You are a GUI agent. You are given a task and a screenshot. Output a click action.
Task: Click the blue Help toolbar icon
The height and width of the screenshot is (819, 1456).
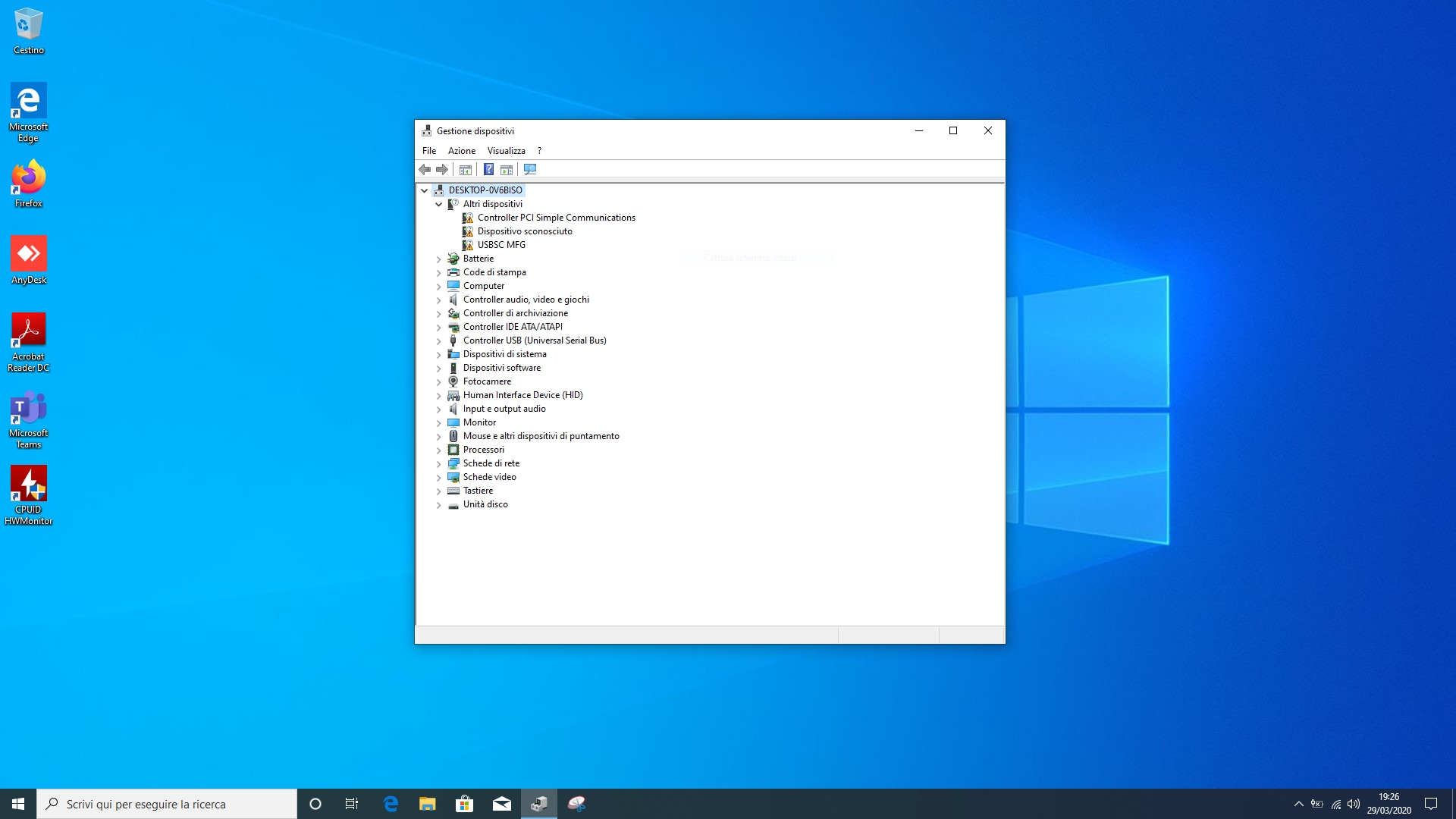click(x=489, y=169)
